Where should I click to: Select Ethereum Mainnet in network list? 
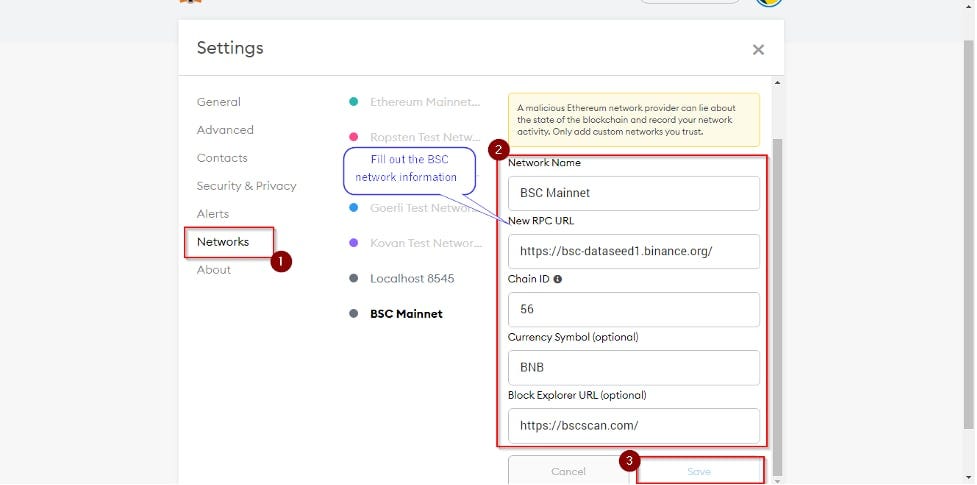coord(425,102)
